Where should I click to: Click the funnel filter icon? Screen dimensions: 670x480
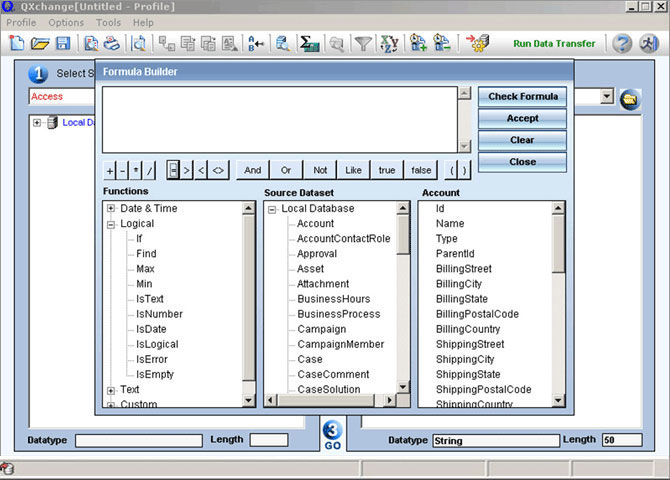click(x=363, y=44)
